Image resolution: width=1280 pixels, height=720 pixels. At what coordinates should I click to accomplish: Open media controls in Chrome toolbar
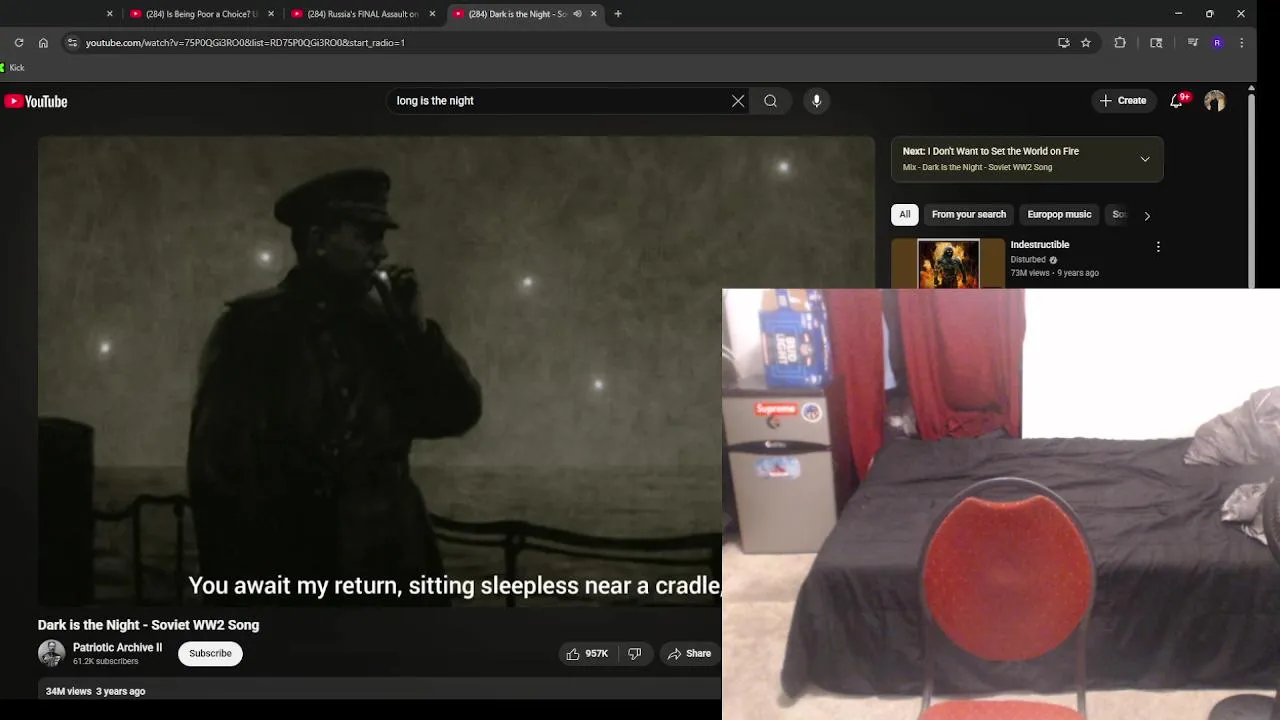(x=1192, y=43)
